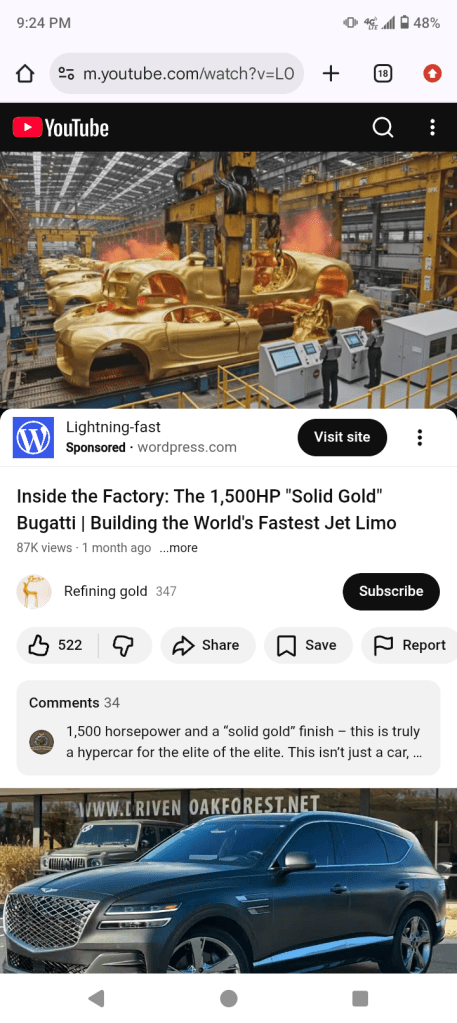Open the YouTube header three-dot menu
457x1023 pixels.
[432, 127]
